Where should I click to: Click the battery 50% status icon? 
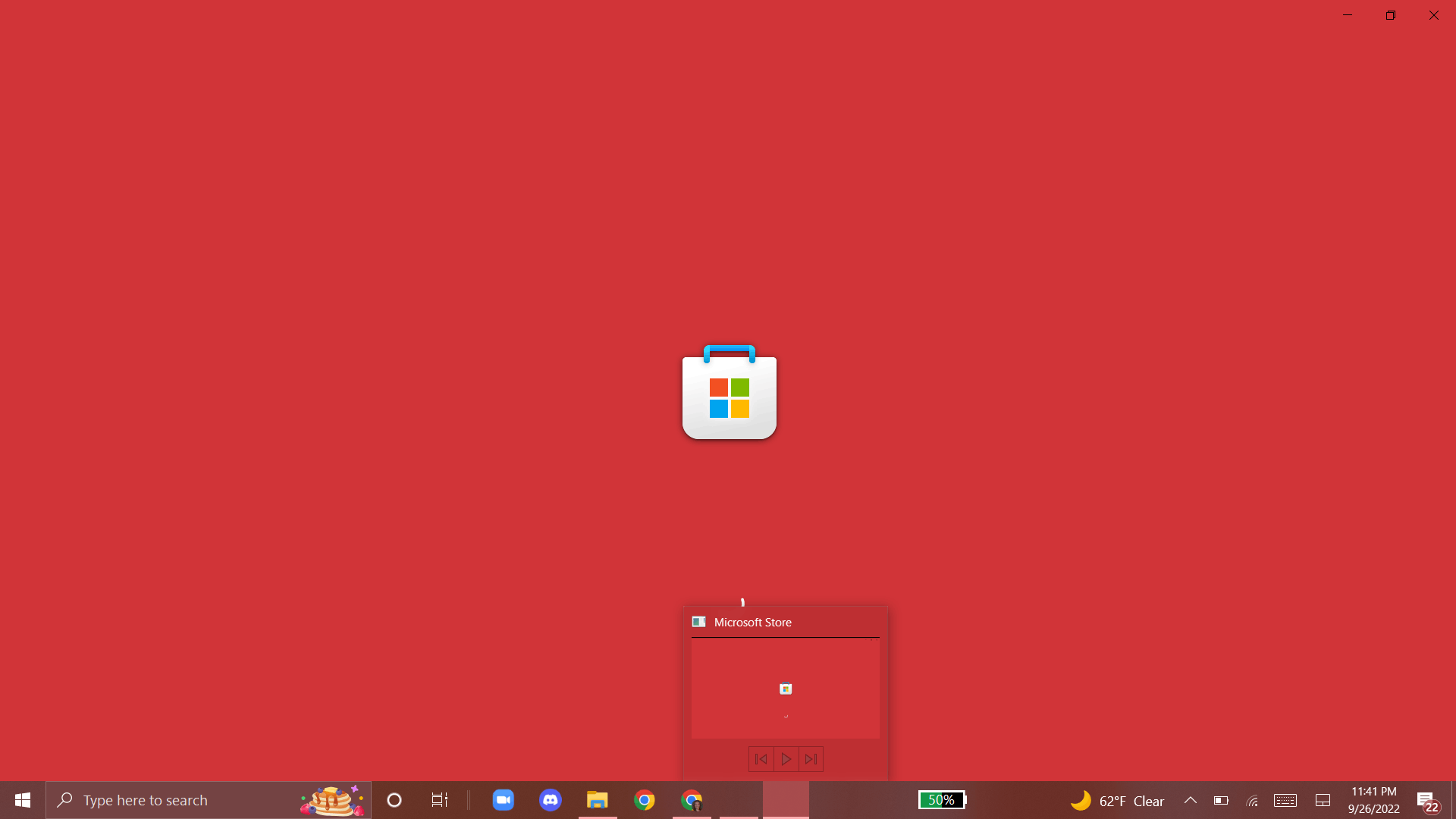940,799
